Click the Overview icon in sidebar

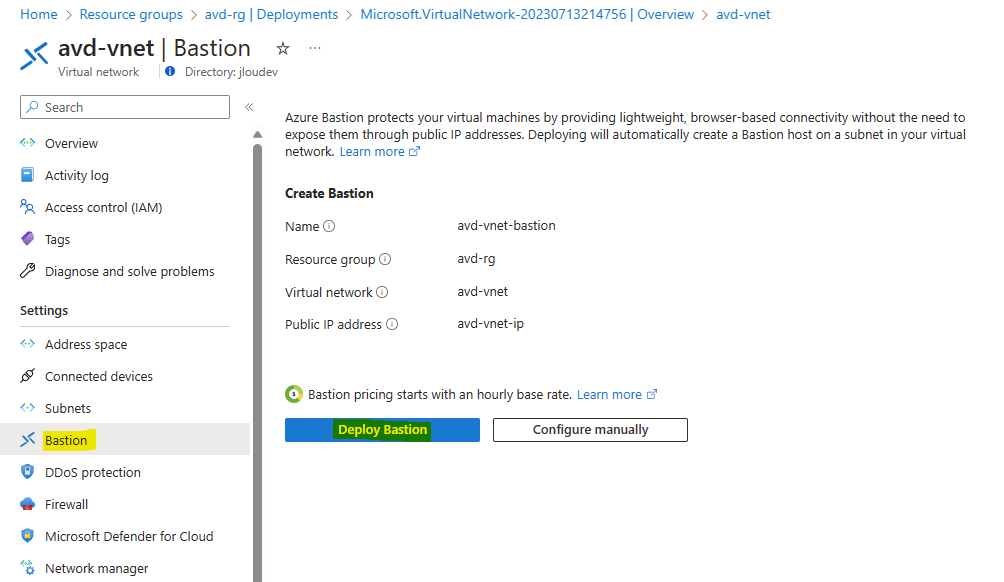(28, 143)
